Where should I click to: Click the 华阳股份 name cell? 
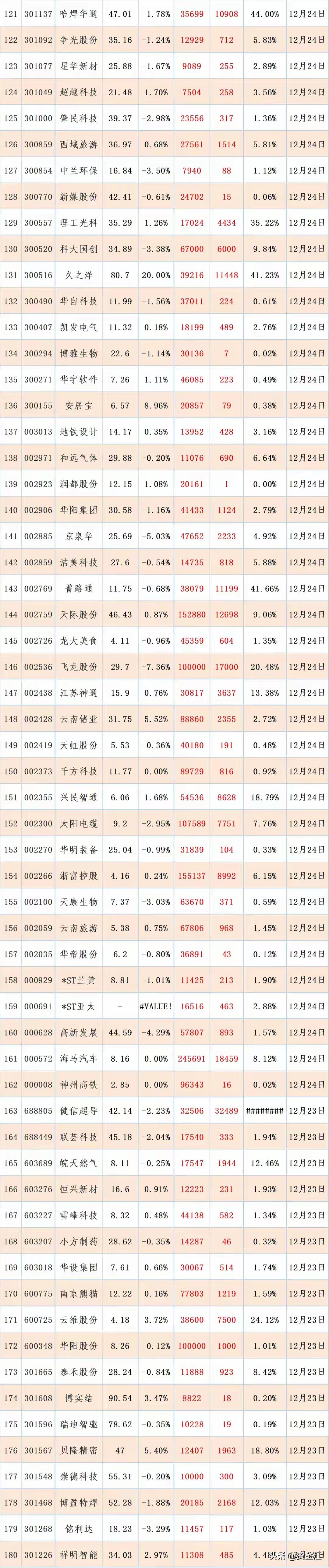pyautogui.click(x=79, y=1346)
